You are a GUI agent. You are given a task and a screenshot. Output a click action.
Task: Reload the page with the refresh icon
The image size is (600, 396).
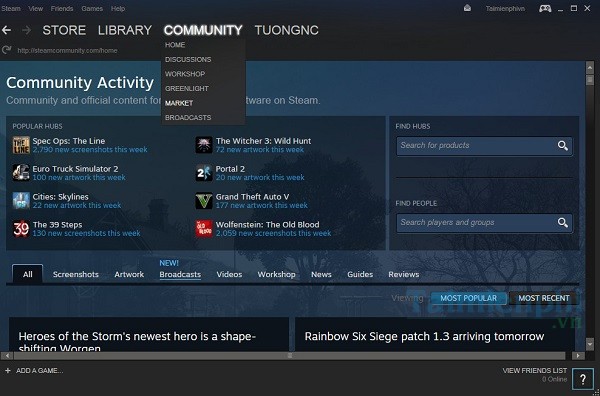coord(6,50)
